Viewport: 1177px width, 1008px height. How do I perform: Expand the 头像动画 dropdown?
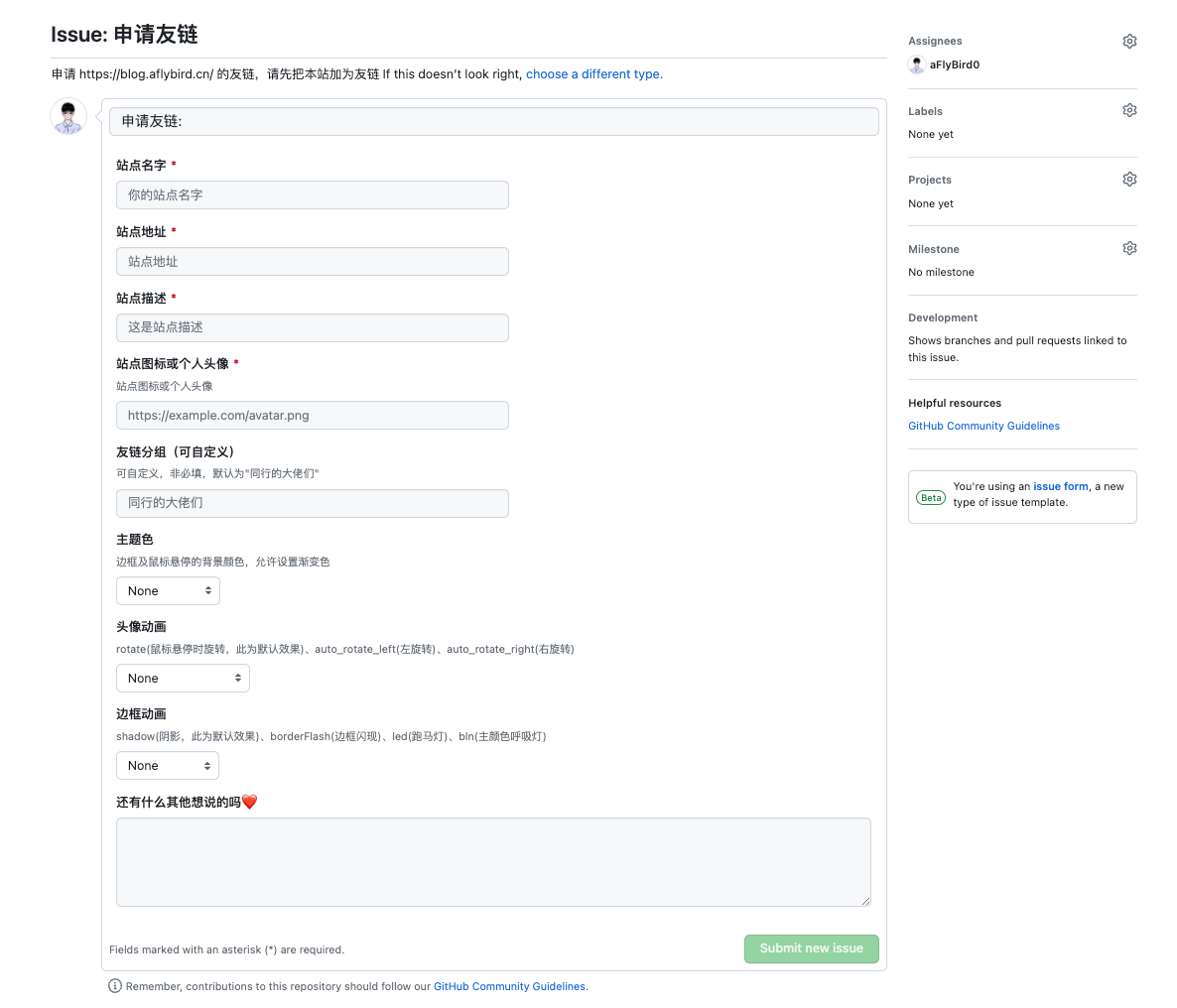[x=183, y=679]
